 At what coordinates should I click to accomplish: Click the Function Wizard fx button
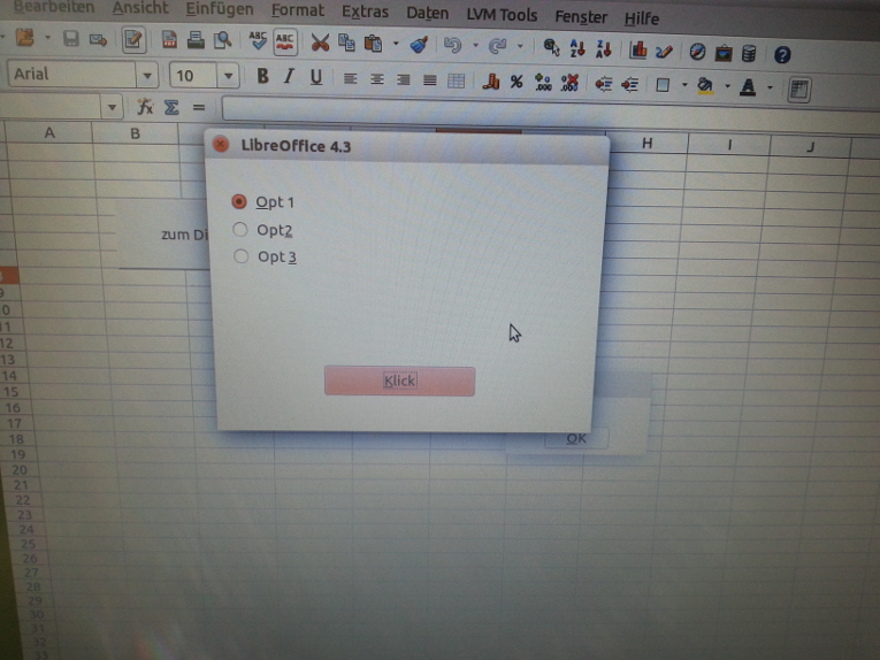145,106
